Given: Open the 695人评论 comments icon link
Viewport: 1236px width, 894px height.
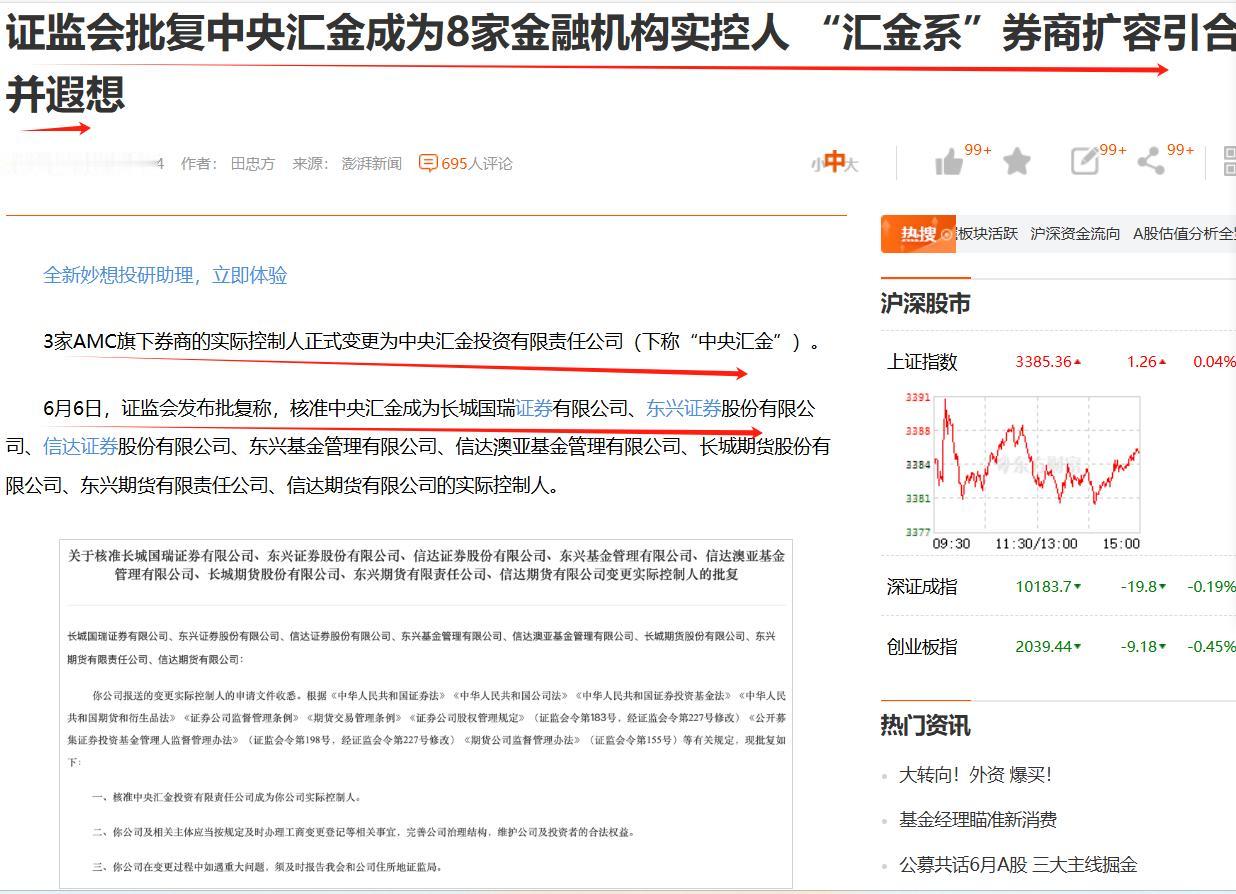Looking at the screenshot, I should [465, 163].
